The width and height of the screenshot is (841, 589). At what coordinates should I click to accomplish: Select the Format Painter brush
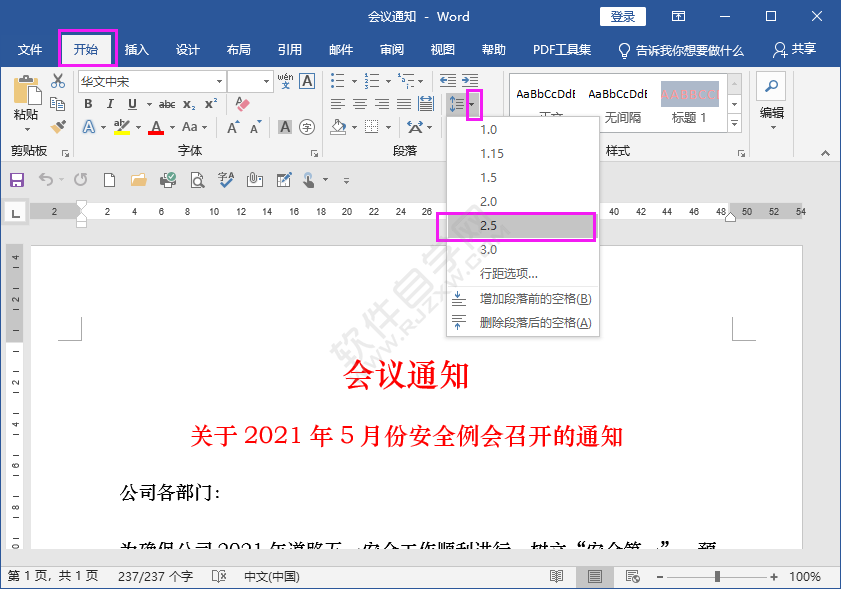click(58, 127)
